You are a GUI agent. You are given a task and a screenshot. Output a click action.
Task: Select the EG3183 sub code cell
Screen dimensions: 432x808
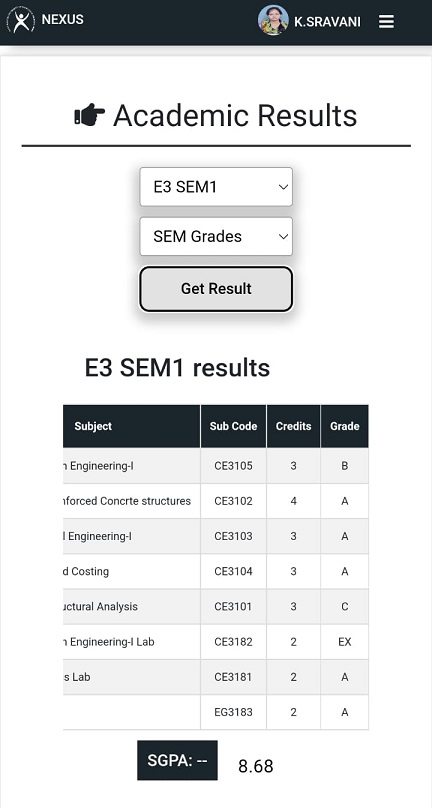coord(234,712)
